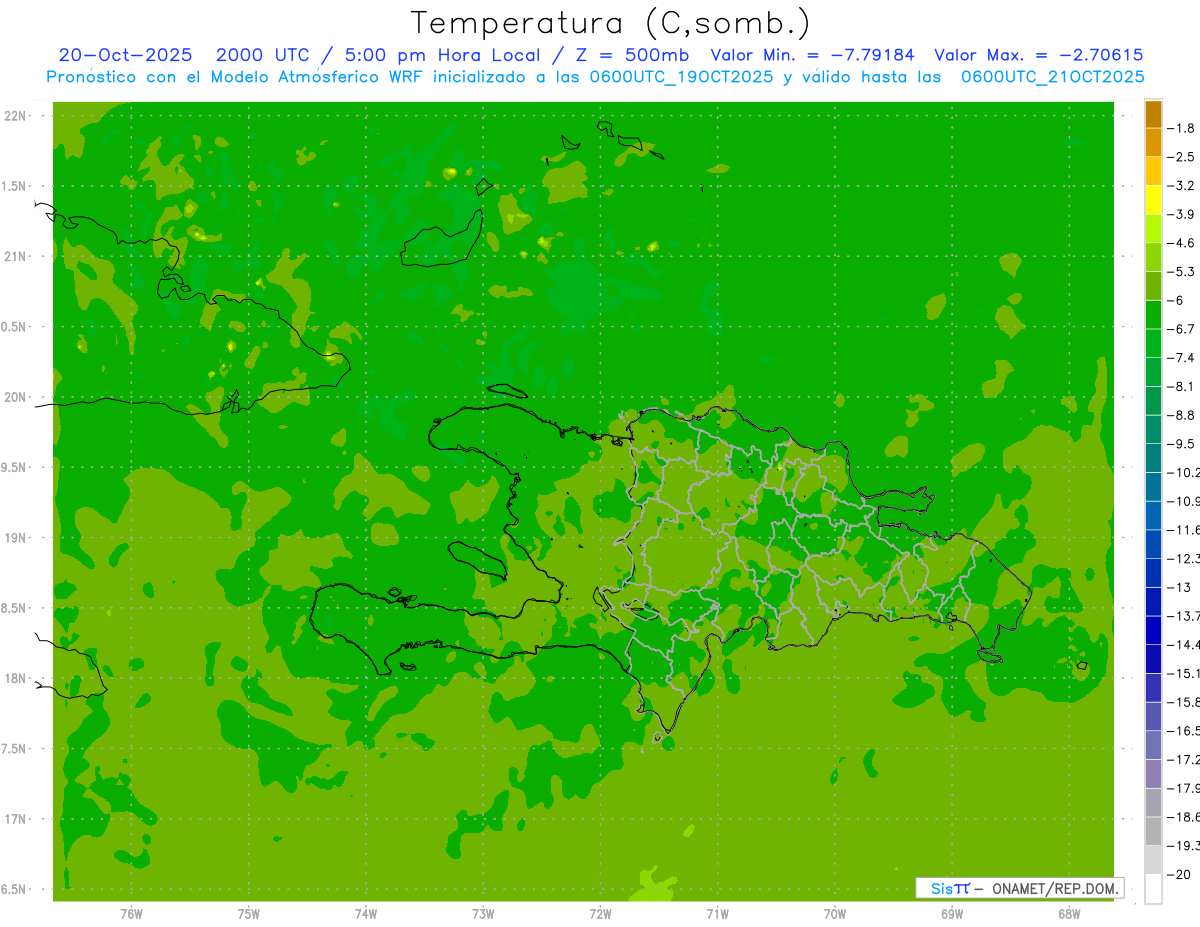Click the lime swatch between -3.9 and -4.6
Viewport: 1200px width, 927px height.
coord(1153,229)
